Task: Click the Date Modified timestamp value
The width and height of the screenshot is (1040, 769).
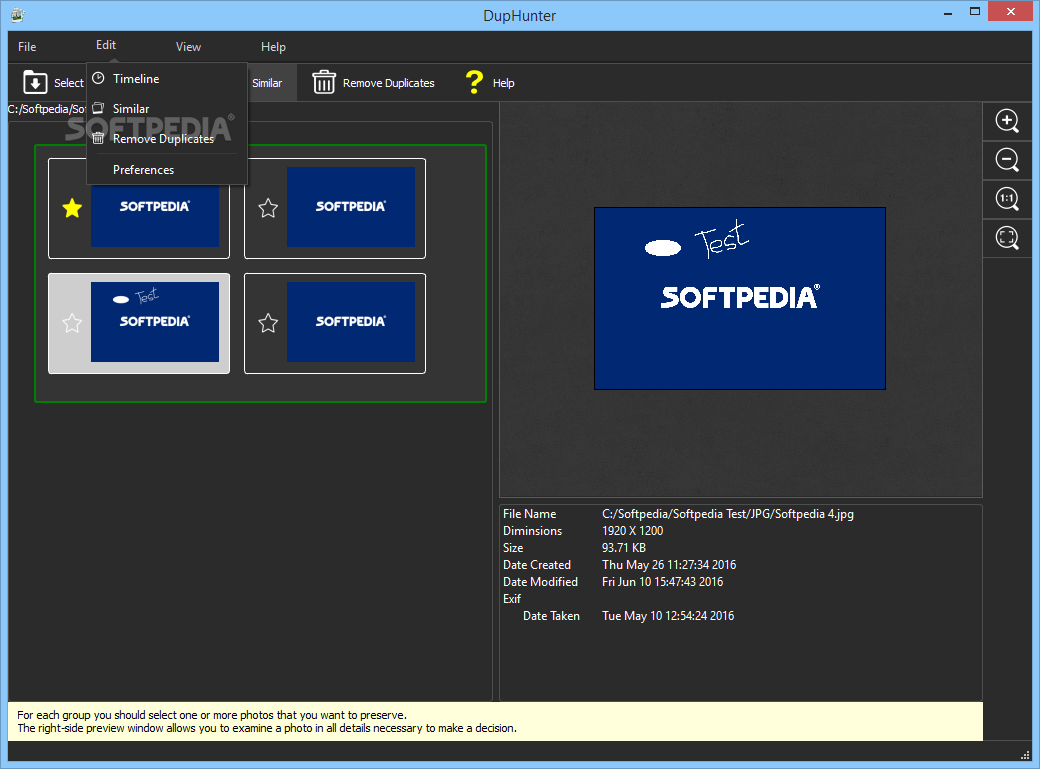Action: 662,582
